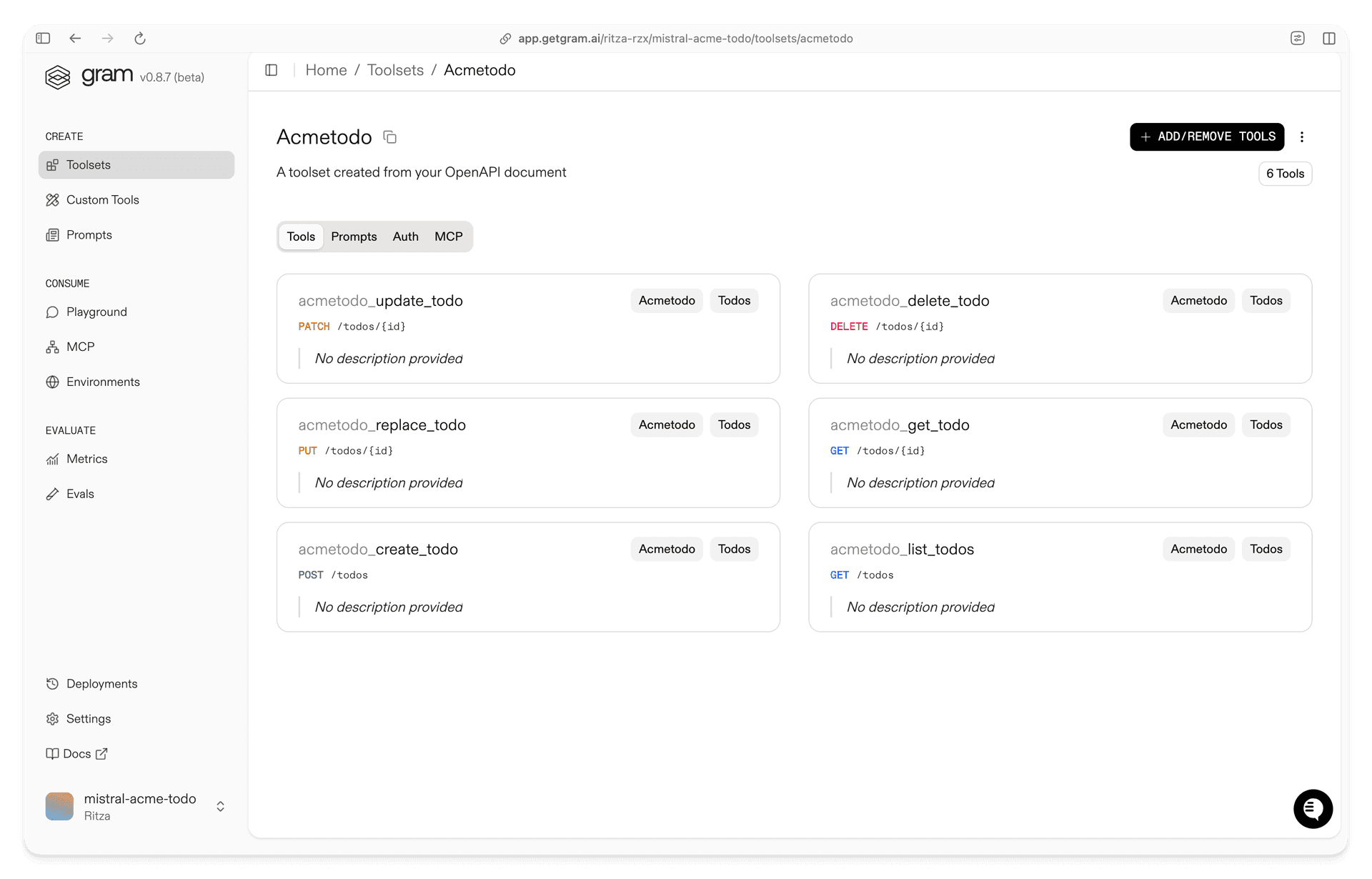Screen dimensions: 1372x879
Task: Open the Environments page
Action: [103, 382]
